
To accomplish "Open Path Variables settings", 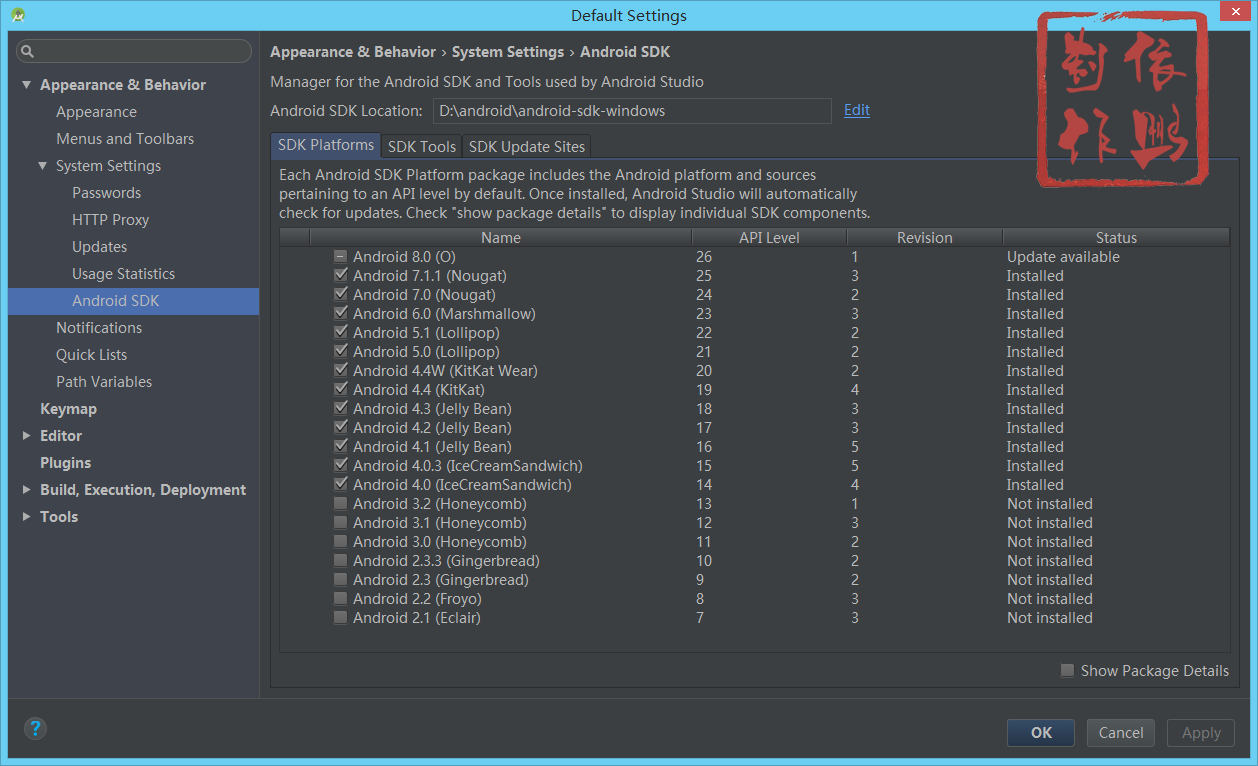I will 104,382.
